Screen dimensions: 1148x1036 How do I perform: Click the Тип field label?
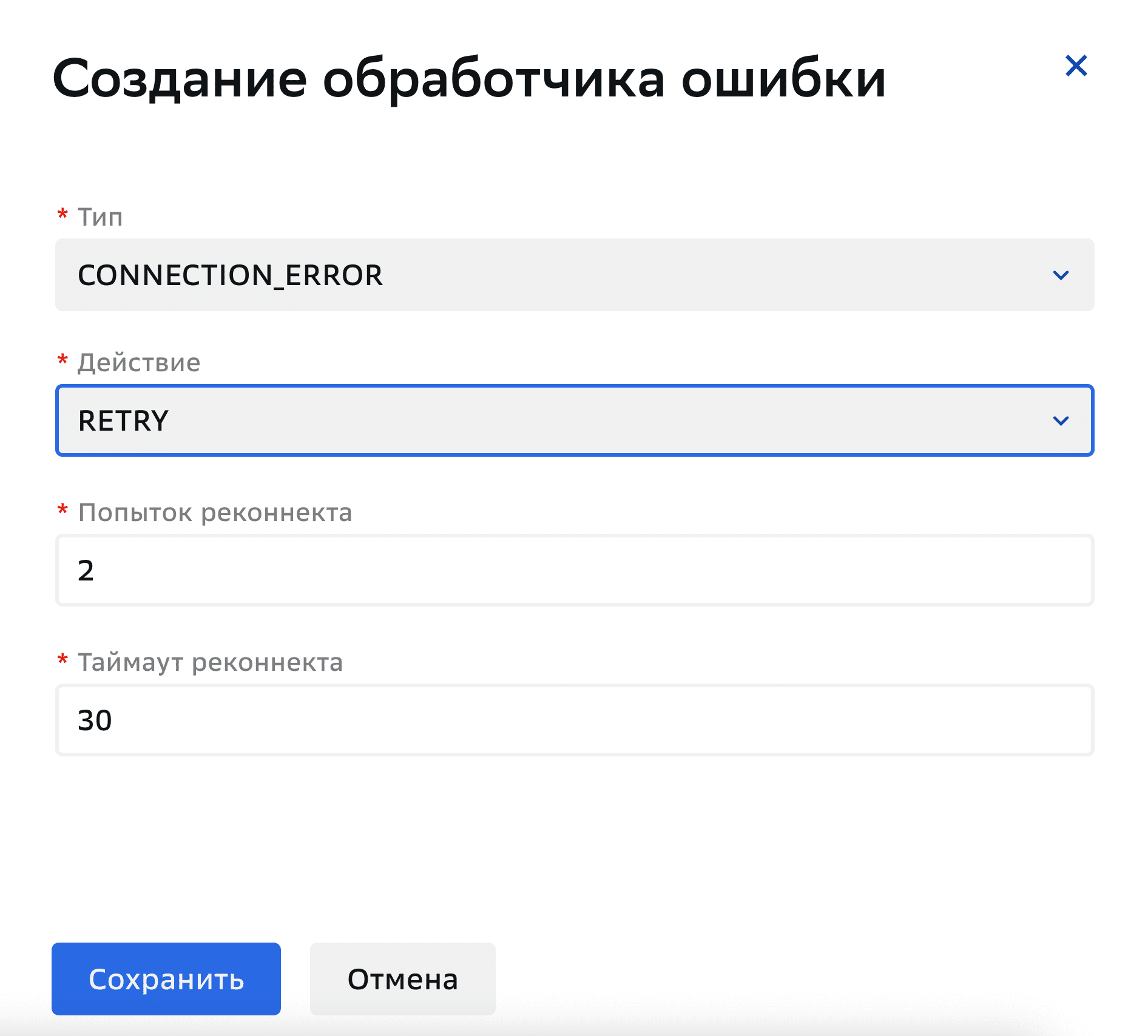point(100,217)
